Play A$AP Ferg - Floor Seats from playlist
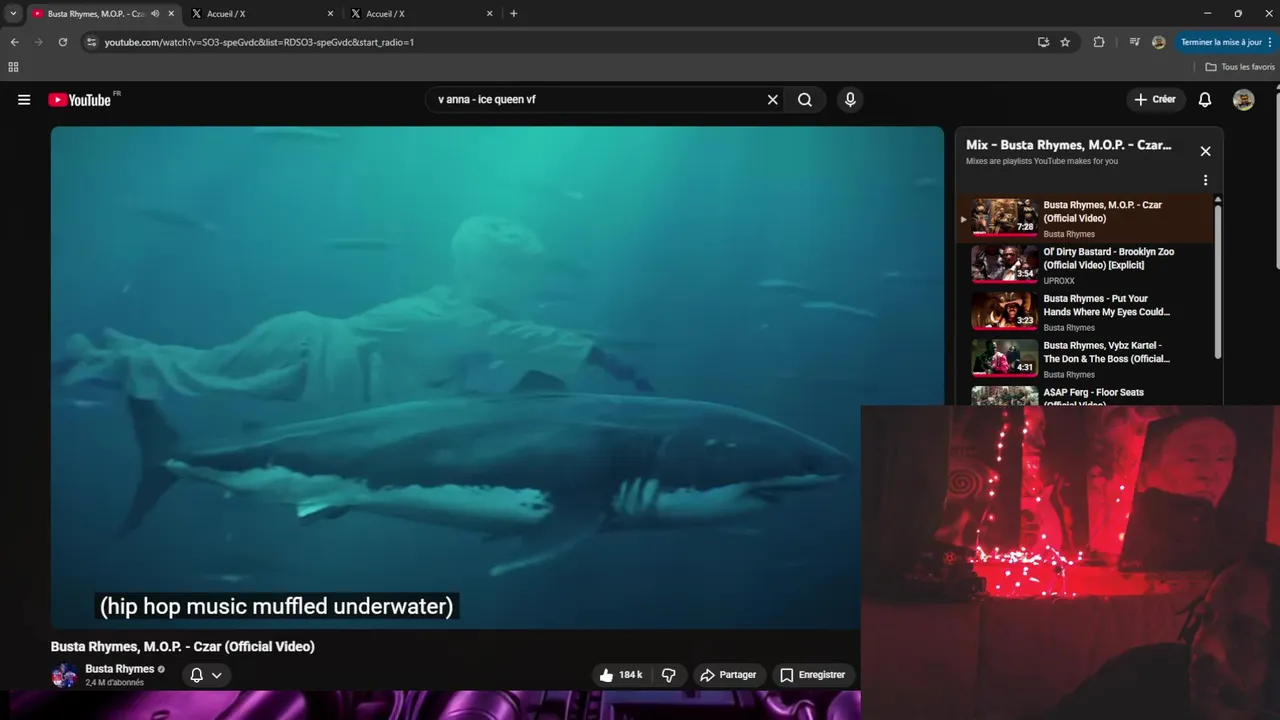 [x=1085, y=395]
